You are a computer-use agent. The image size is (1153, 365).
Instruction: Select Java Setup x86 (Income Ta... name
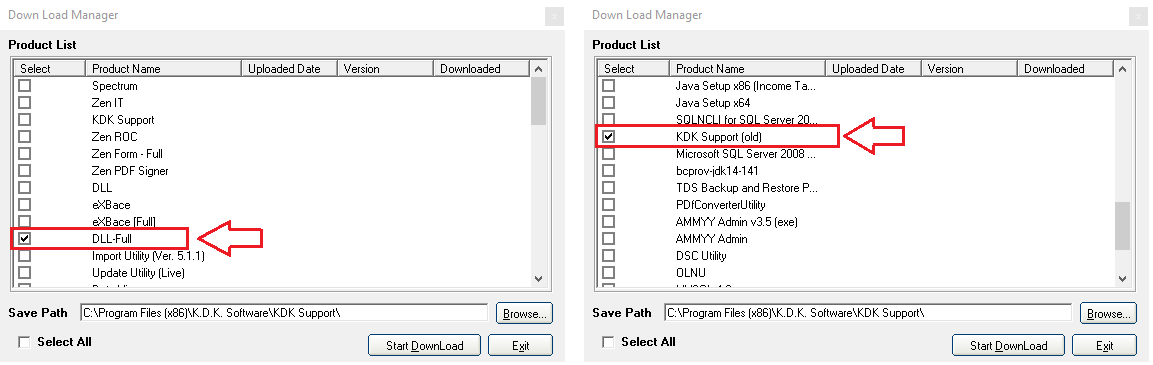(746, 86)
